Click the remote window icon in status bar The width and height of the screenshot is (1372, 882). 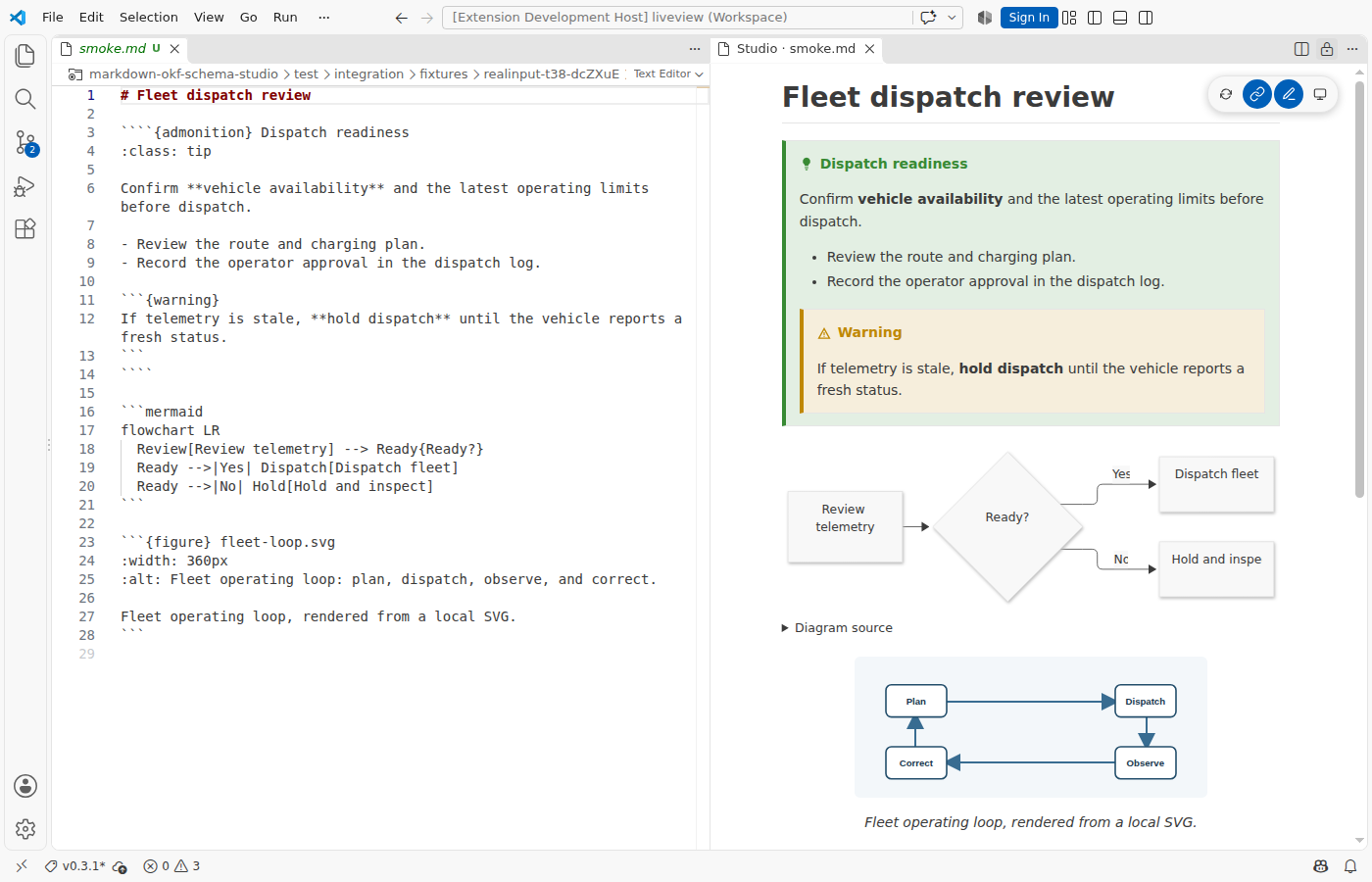click(22, 866)
